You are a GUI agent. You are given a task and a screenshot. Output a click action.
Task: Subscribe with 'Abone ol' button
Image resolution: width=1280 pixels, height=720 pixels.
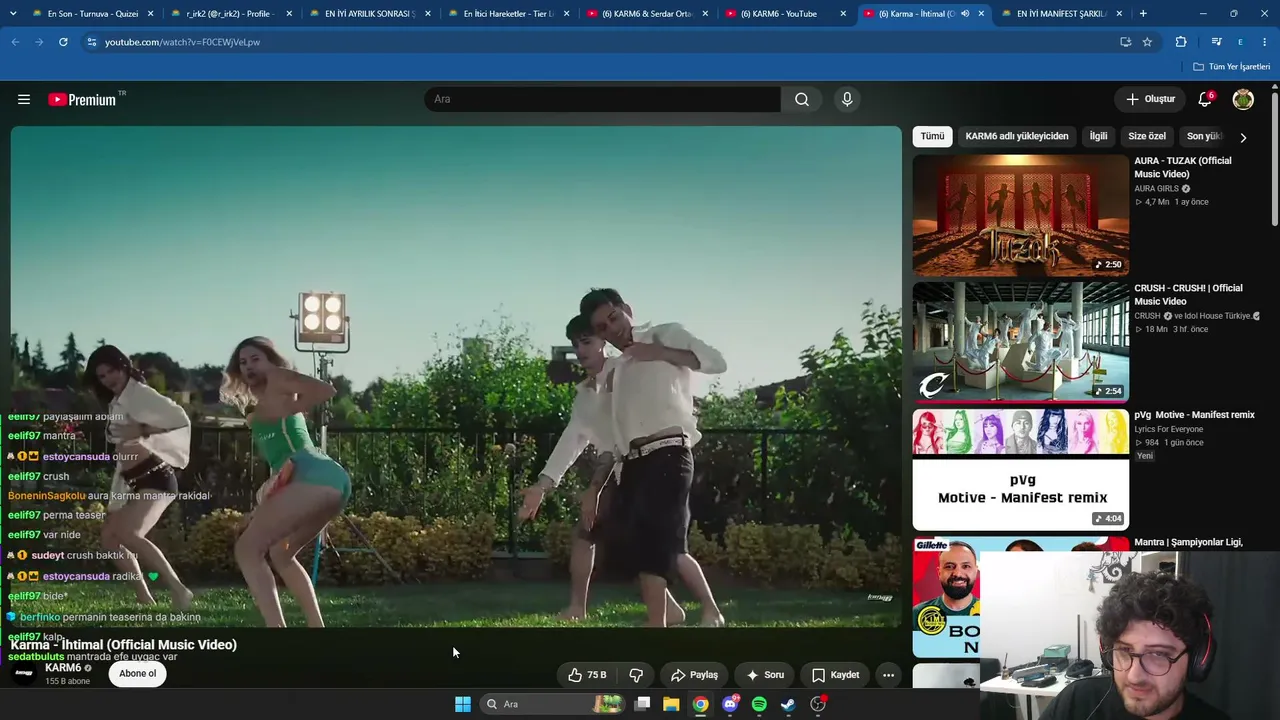click(x=138, y=673)
